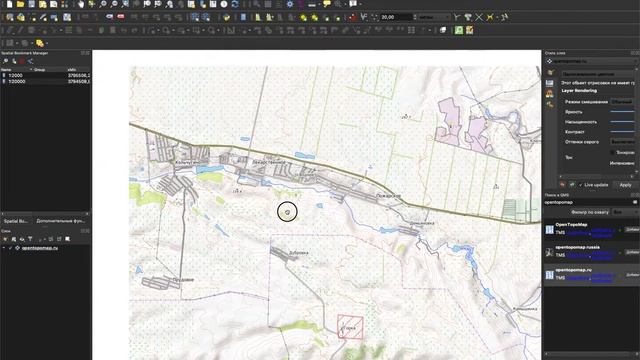Open the render type dropdown in styling panel
The image size is (640, 360).
[598, 74]
